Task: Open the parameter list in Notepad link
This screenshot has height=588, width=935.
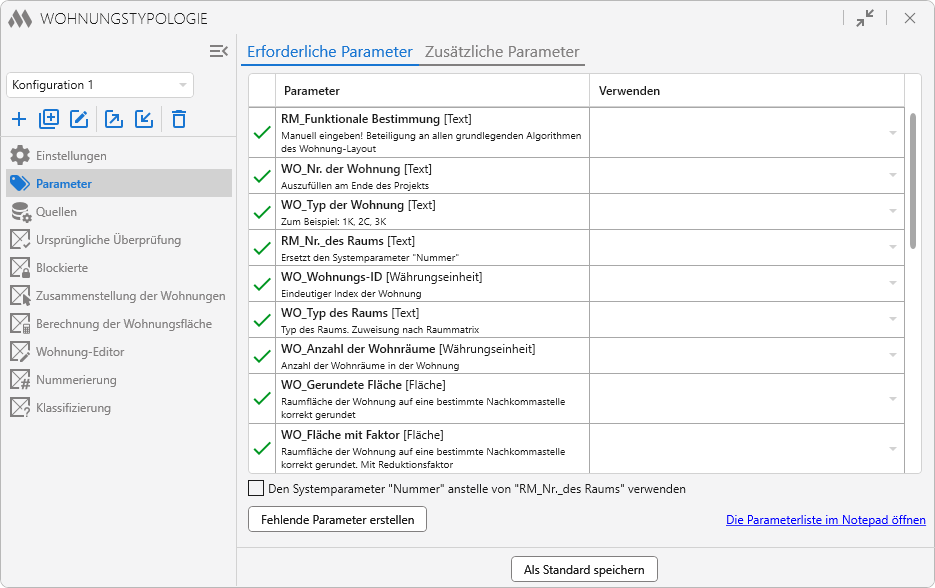Action: (825, 520)
